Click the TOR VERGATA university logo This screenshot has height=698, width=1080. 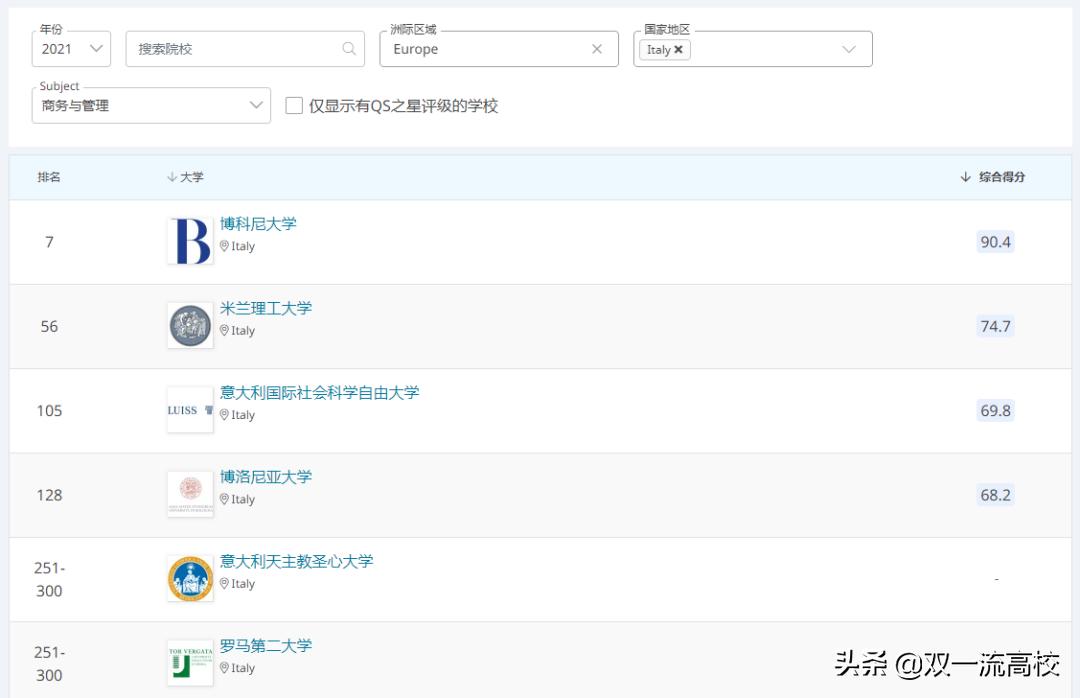pos(189,661)
